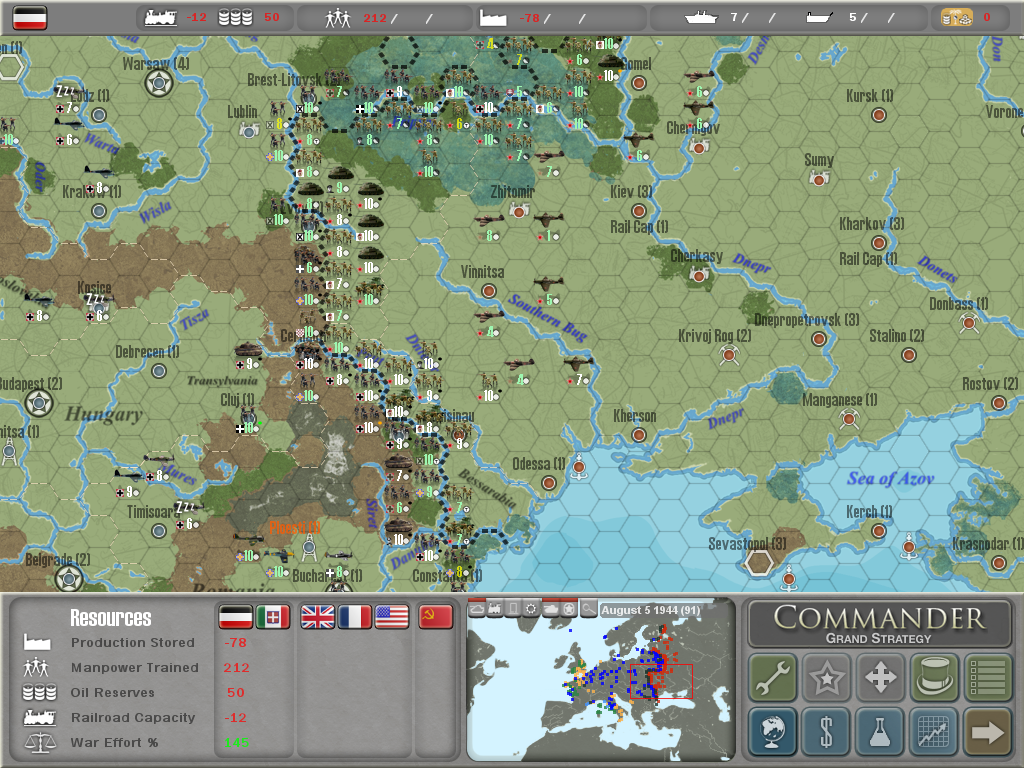
Task: Click the "Oil Reserves" label
Action: 112,692
